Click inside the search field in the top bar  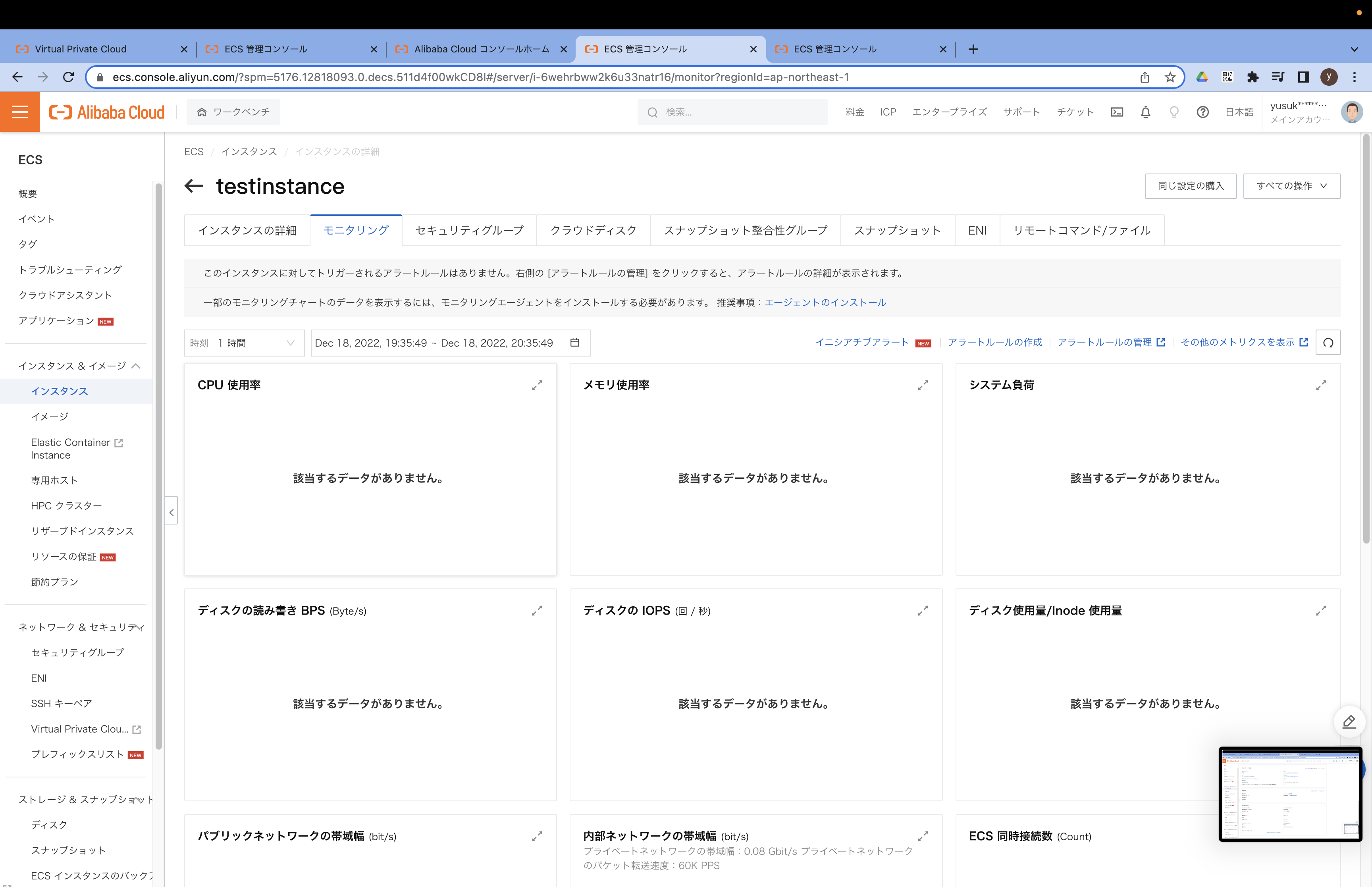(x=731, y=112)
